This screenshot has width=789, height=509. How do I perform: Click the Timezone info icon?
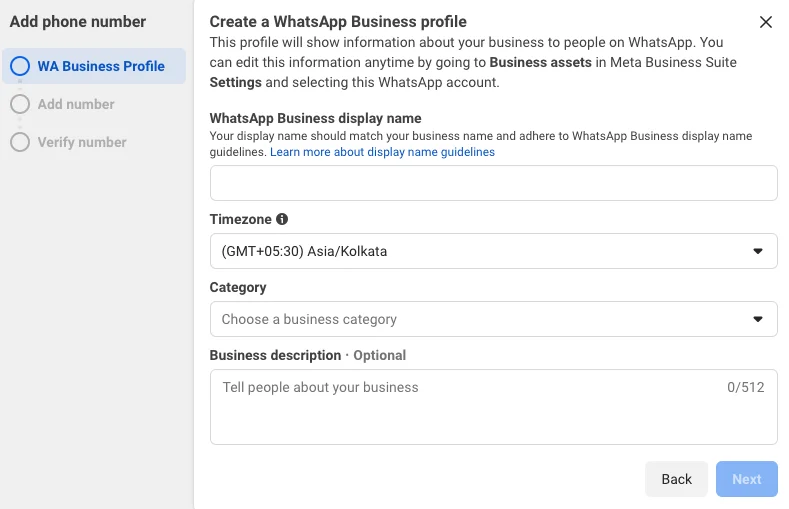pos(282,219)
